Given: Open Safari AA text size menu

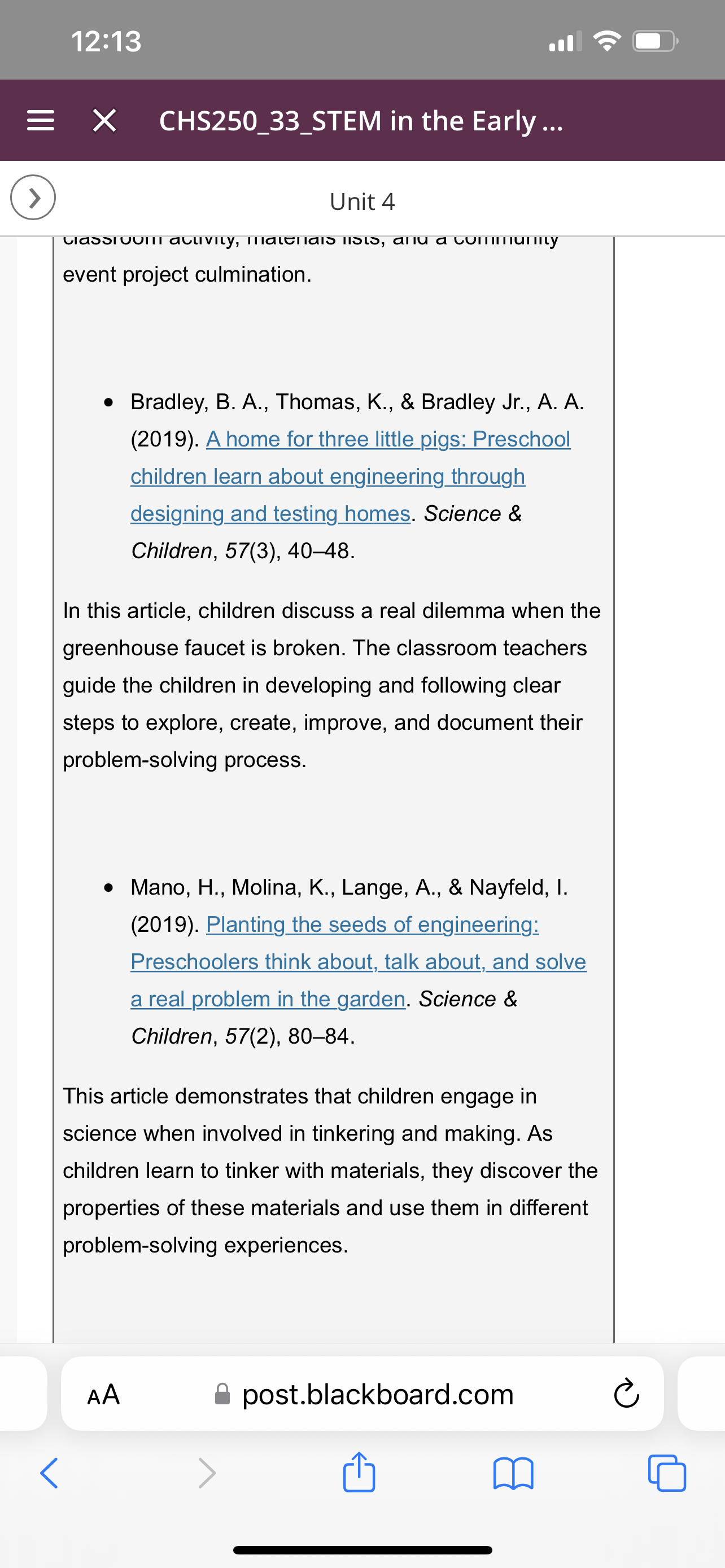Looking at the screenshot, I should coord(103,1394).
